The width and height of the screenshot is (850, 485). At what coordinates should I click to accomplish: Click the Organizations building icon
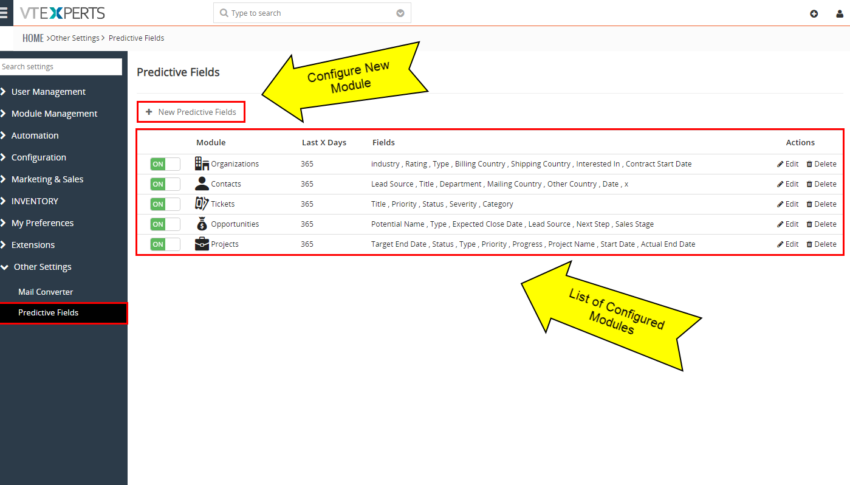pos(202,163)
